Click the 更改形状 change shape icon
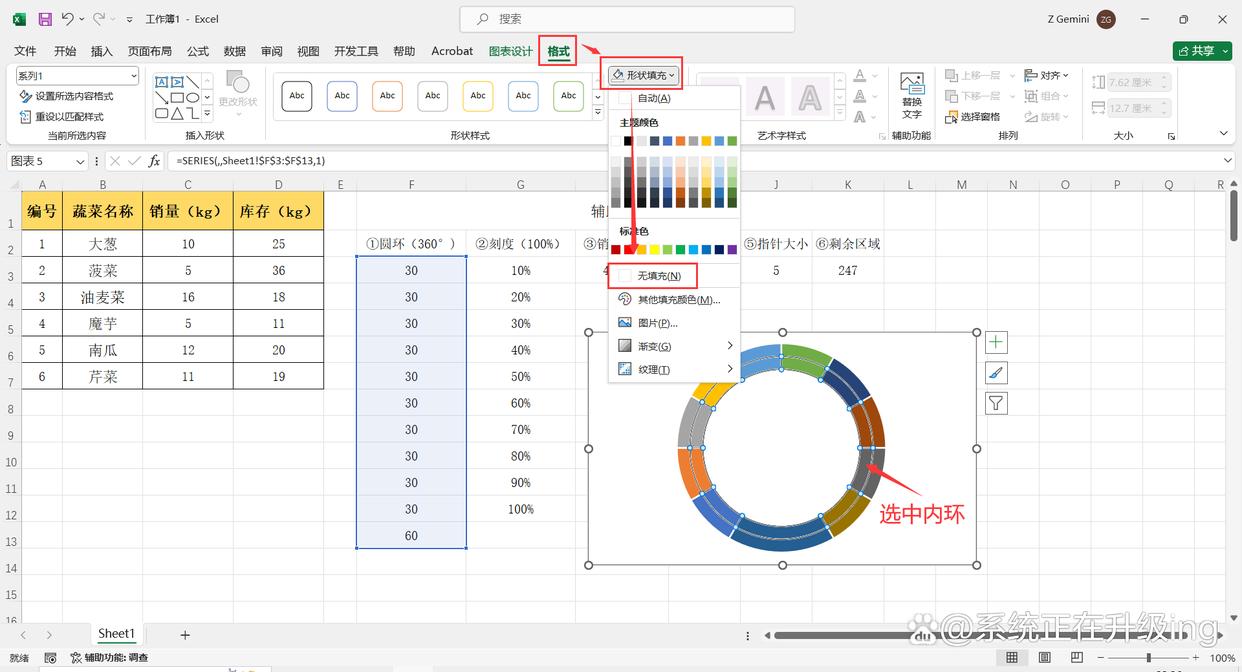This screenshot has height=672, width=1242. click(x=237, y=82)
